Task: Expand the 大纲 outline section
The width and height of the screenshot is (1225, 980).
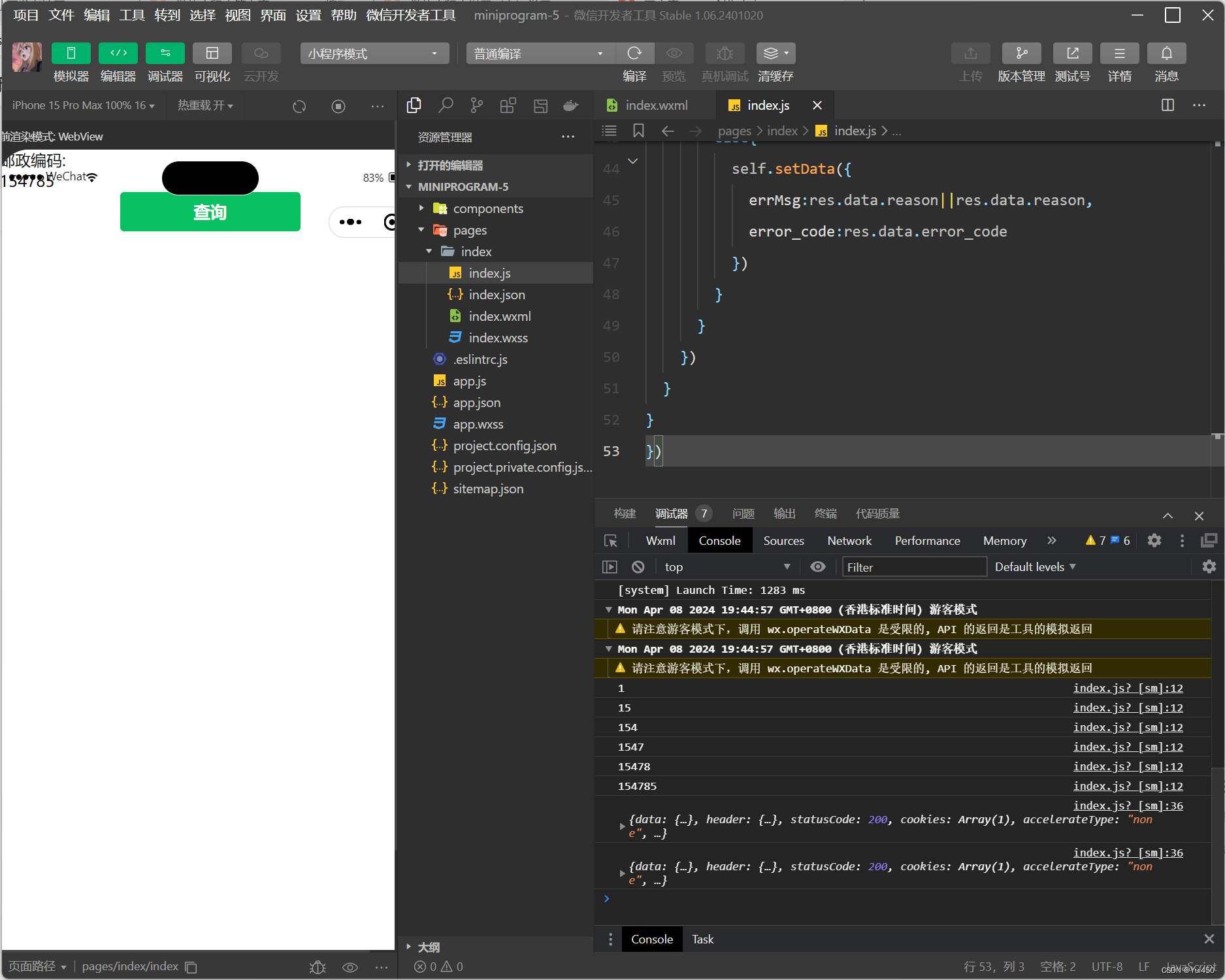Action: (495, 947)
